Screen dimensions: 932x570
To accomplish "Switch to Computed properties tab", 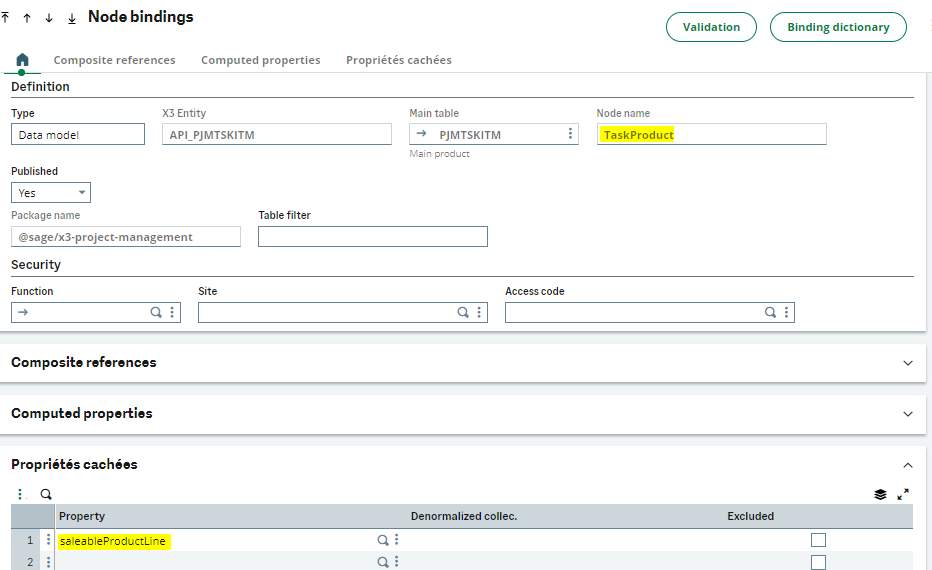I will [260, 60].
